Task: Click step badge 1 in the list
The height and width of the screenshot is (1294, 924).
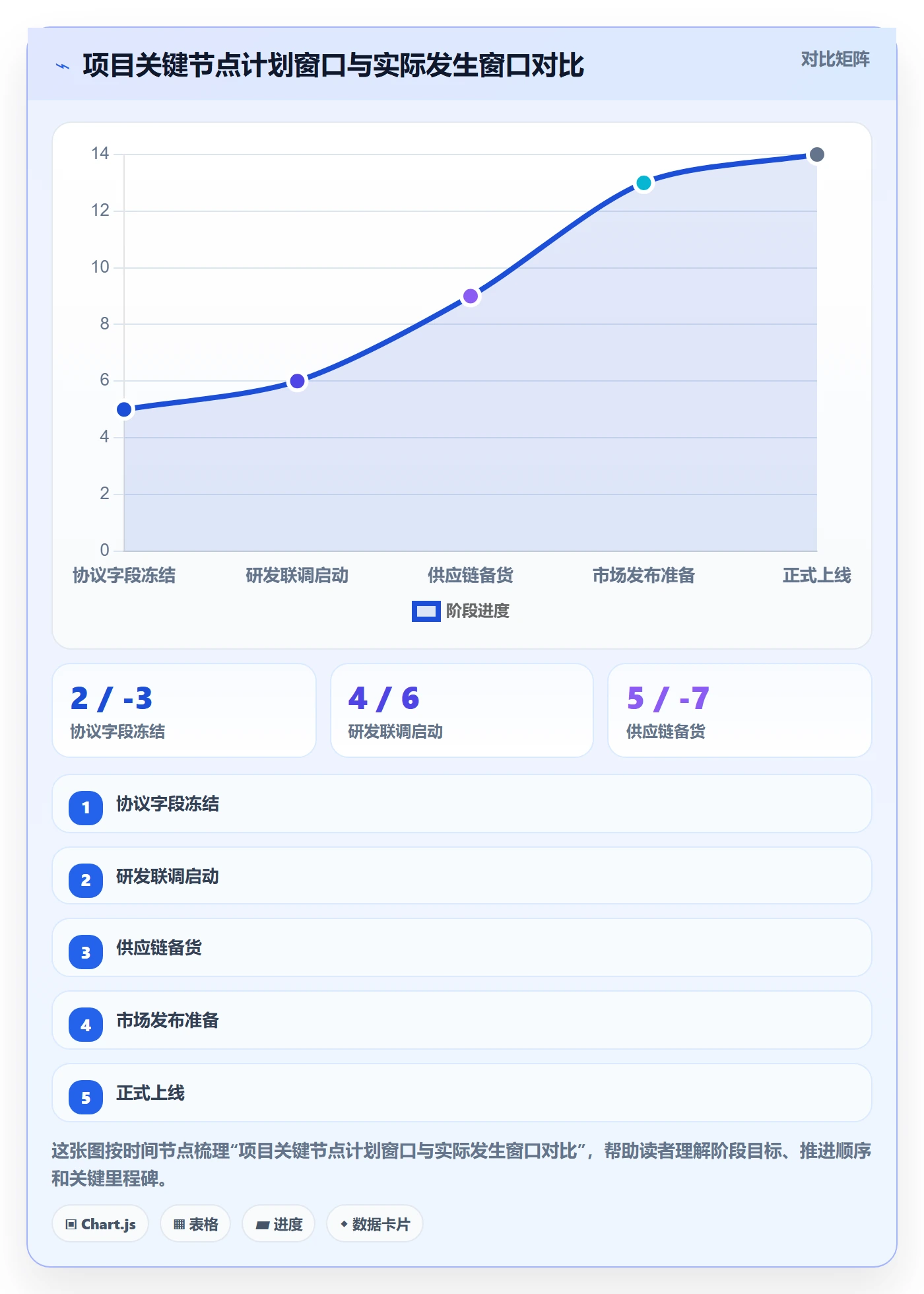Action: [x=86, y=807]
